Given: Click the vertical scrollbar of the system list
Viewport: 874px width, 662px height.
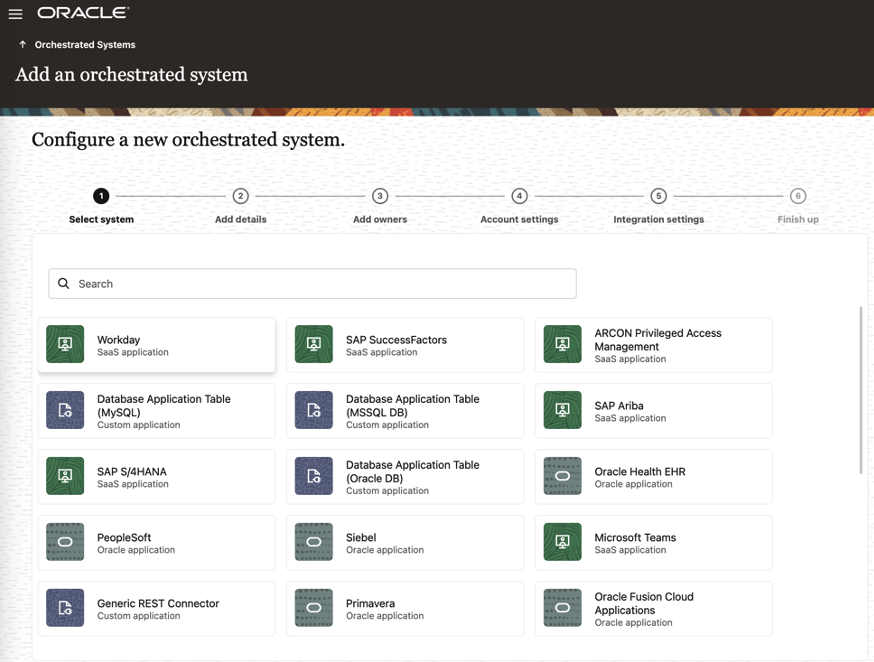Looking at the screenshot, I should (x=860, y=390).
